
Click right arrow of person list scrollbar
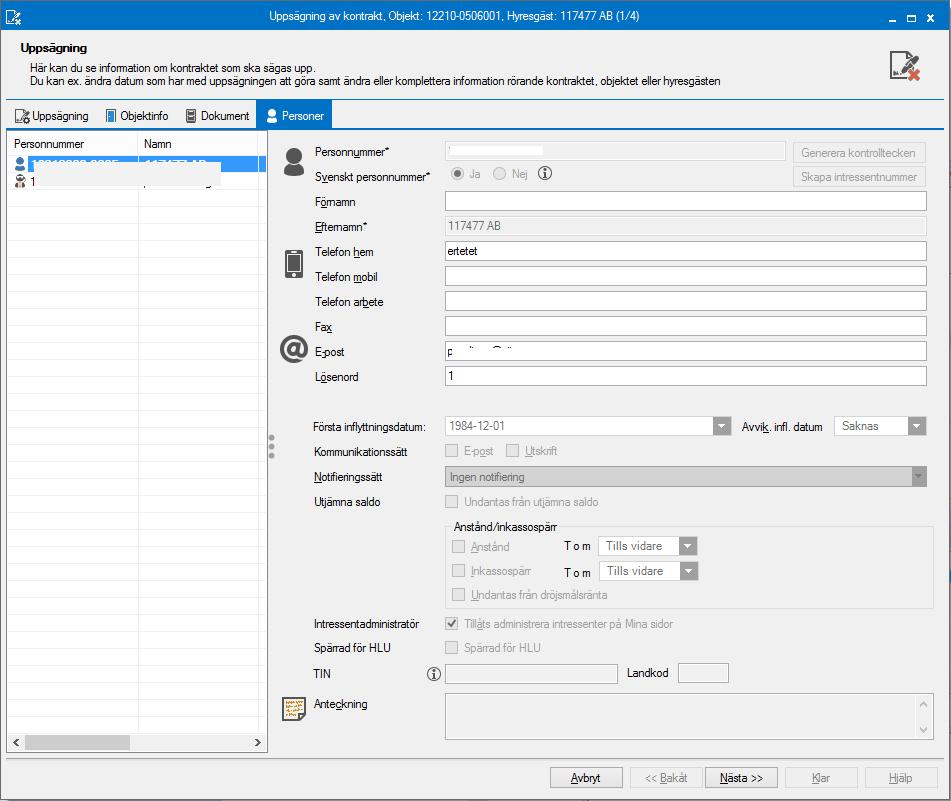click(x=258, y=742)
